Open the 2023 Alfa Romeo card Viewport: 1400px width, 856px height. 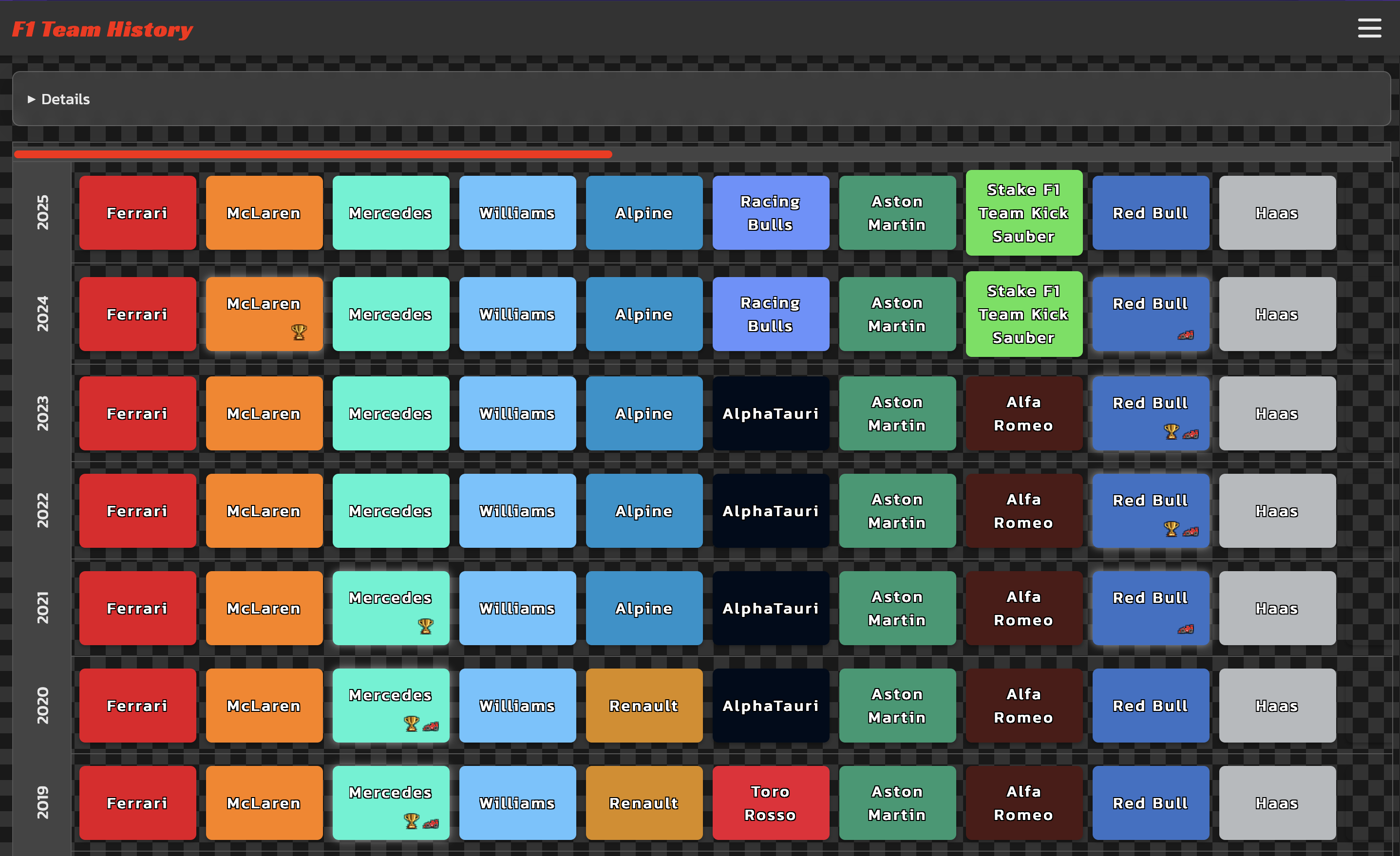pyautogui.click(x=1024, y=413)
